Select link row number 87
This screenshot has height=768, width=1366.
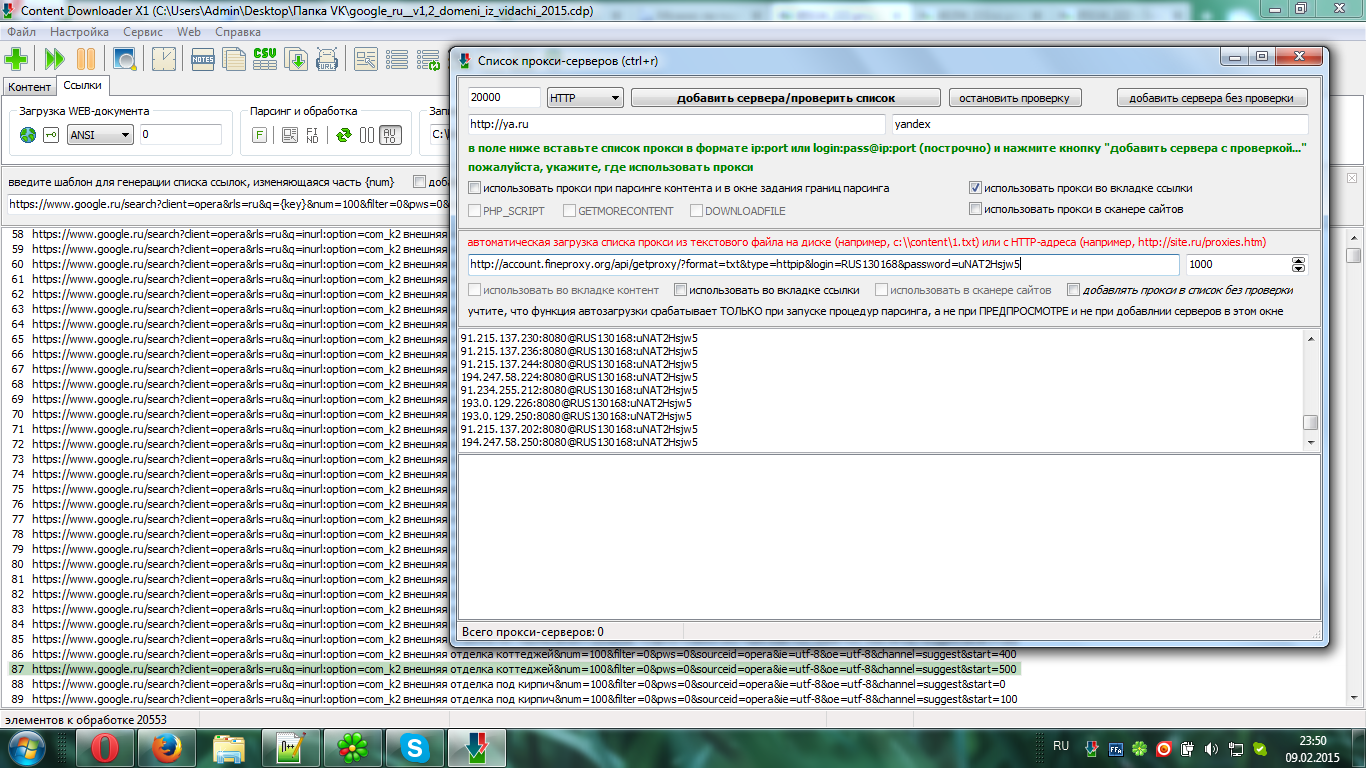point(514,669)
